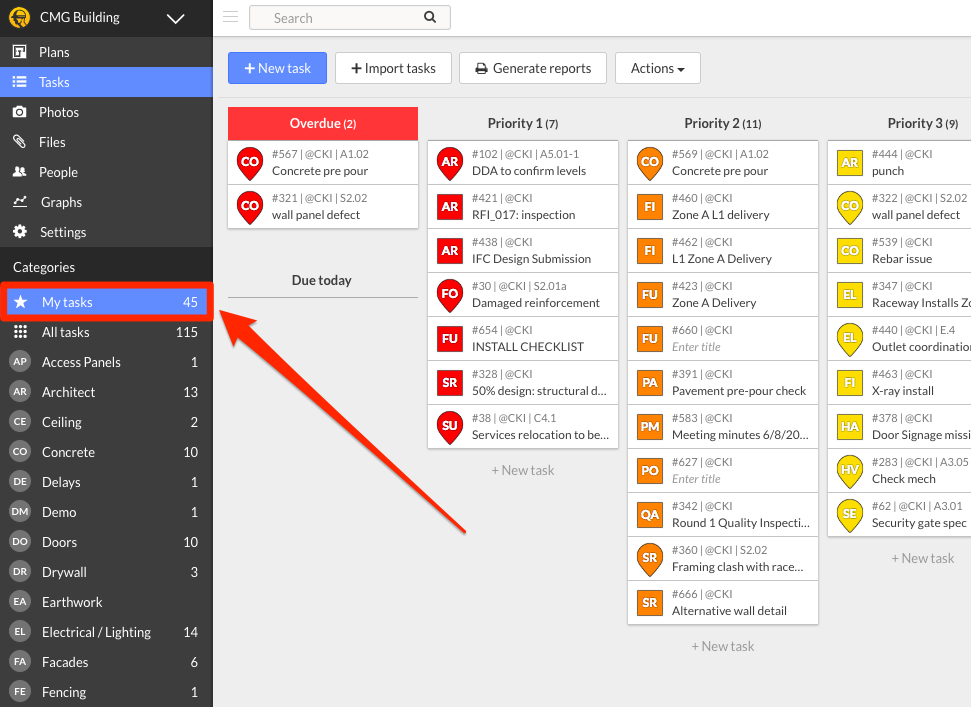
Task: Click the QA badge on Round 1 Quality Inspection
Action: click(x=650, y=514)
